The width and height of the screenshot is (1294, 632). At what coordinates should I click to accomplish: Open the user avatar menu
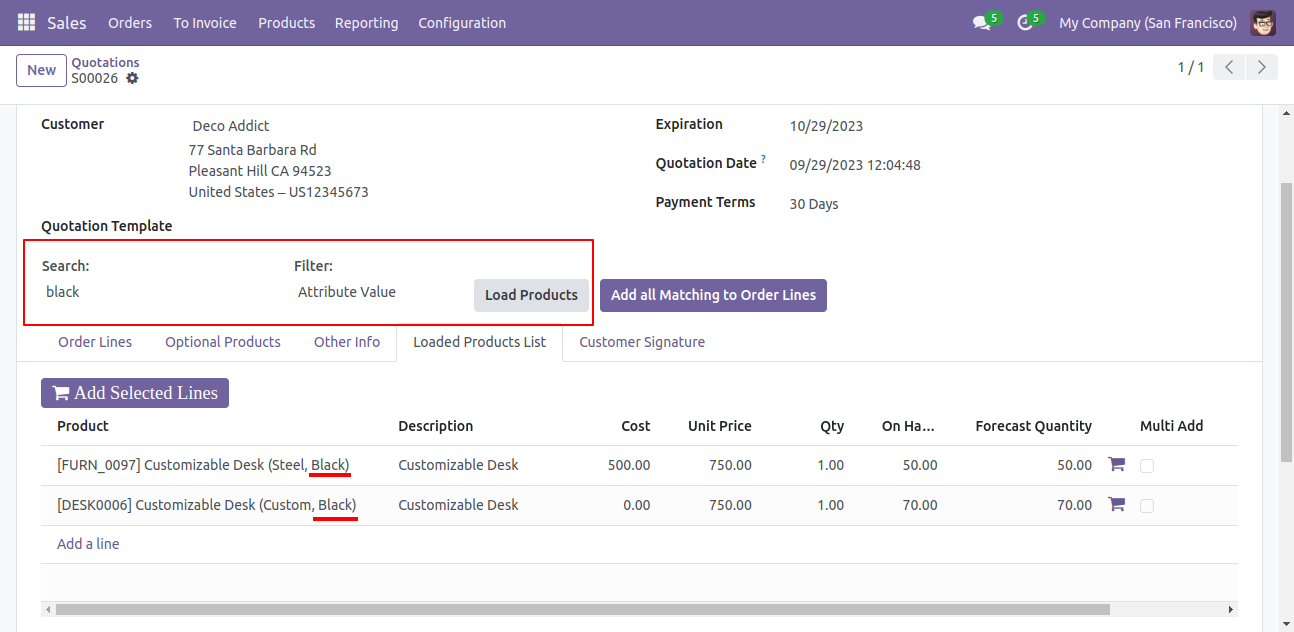[x=1263, y=22]
